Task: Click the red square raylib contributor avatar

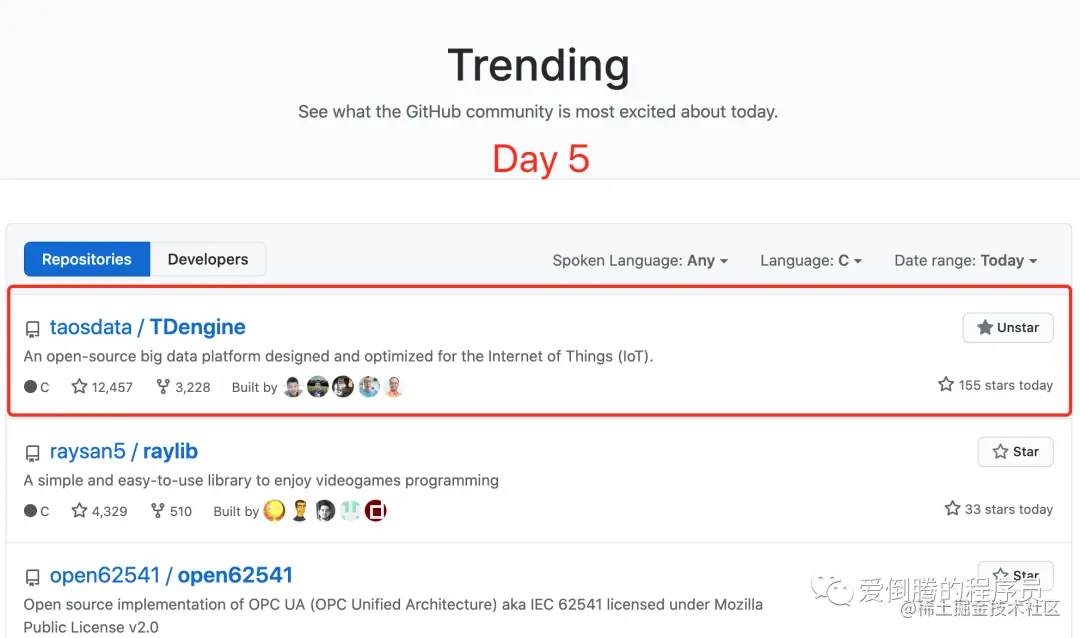Action: click(x=375, y=511)
